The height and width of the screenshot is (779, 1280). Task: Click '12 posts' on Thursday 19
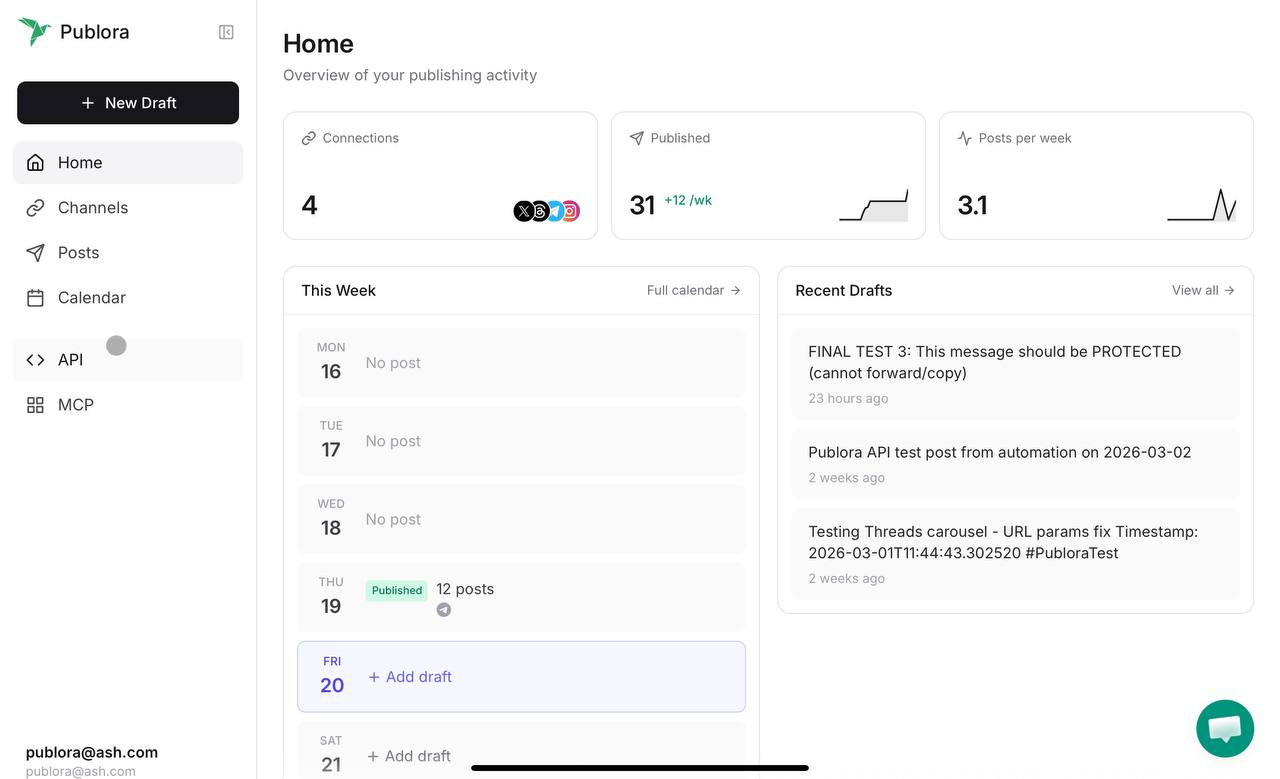465,589
